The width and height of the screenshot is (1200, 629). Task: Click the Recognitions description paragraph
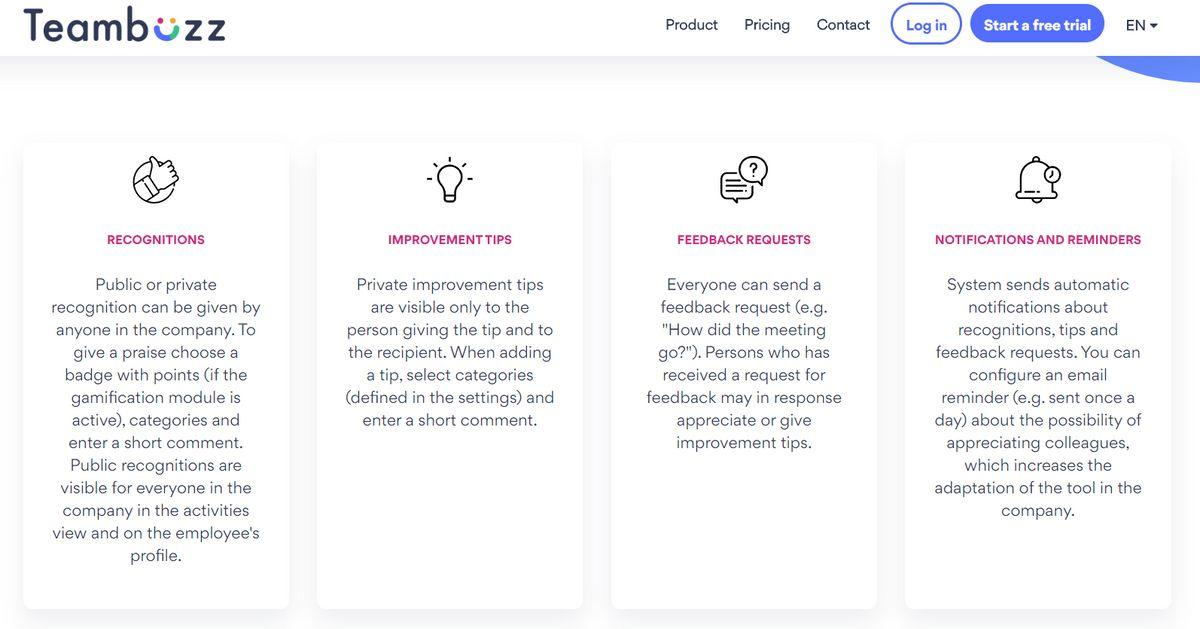pyautogui.click(x=156, y=420)
